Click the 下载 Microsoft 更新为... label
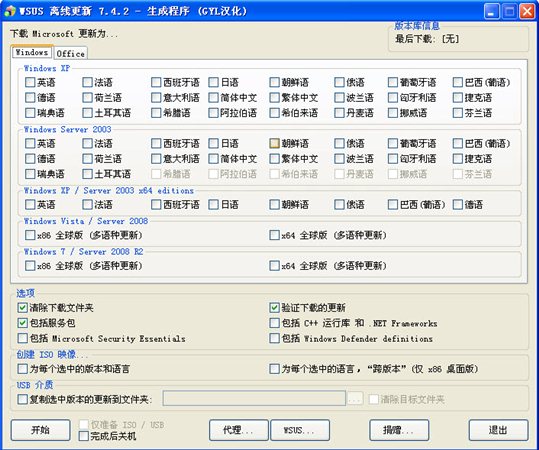The image size is (539, 450). tap(64, 34)
